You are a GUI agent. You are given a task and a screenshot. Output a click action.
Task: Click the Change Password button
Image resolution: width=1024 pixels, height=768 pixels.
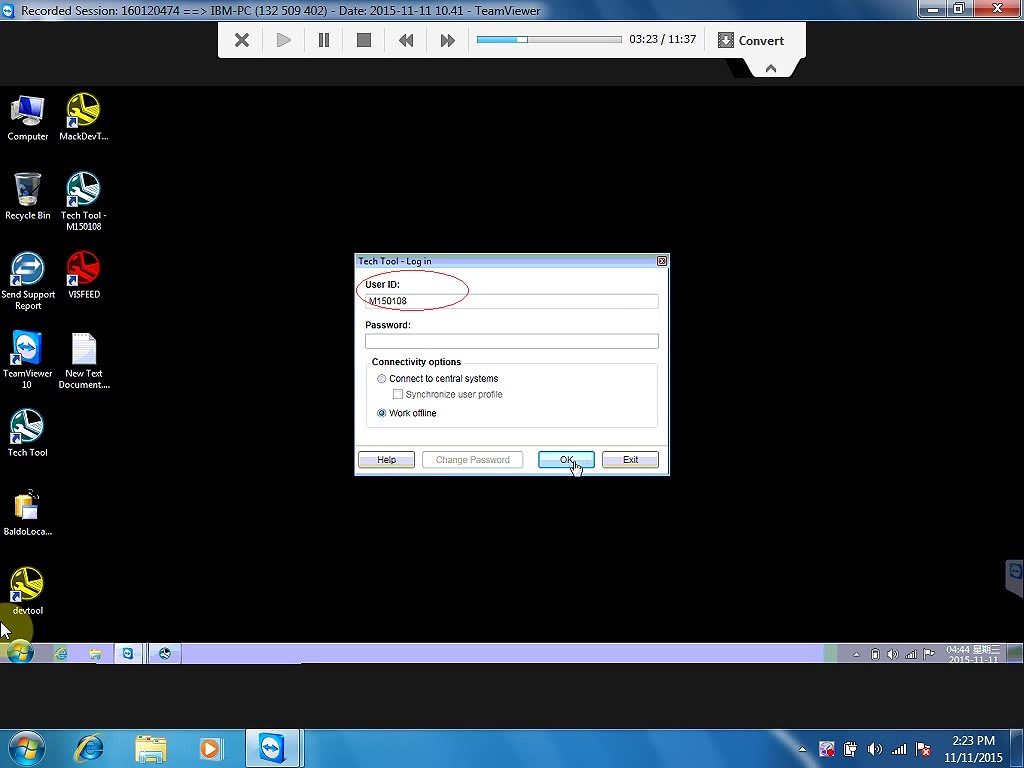(x=472, y=460)
